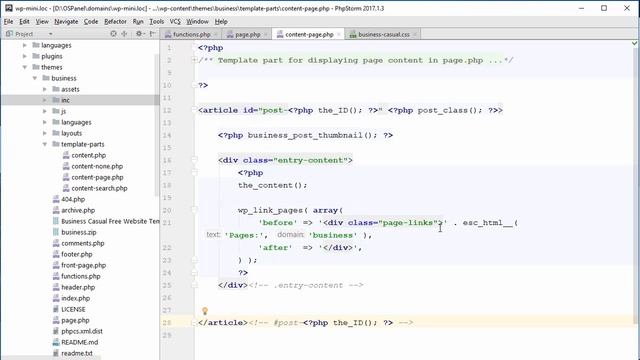Switch to the page.php editor tab
640x360 pixels.
[x=247, y=35]
